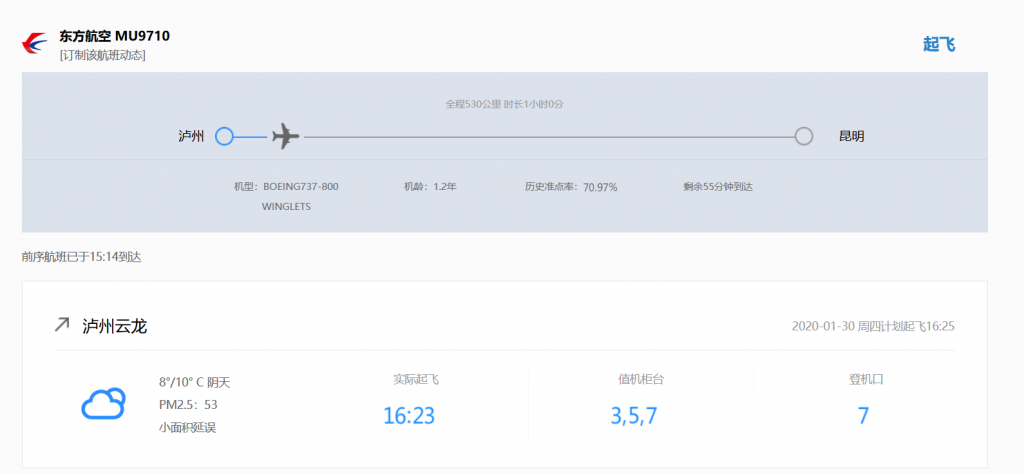This screenshot has width=1024, height=474.
Task: Open the 订制该航班动态 link
Action: click(103, 56)
